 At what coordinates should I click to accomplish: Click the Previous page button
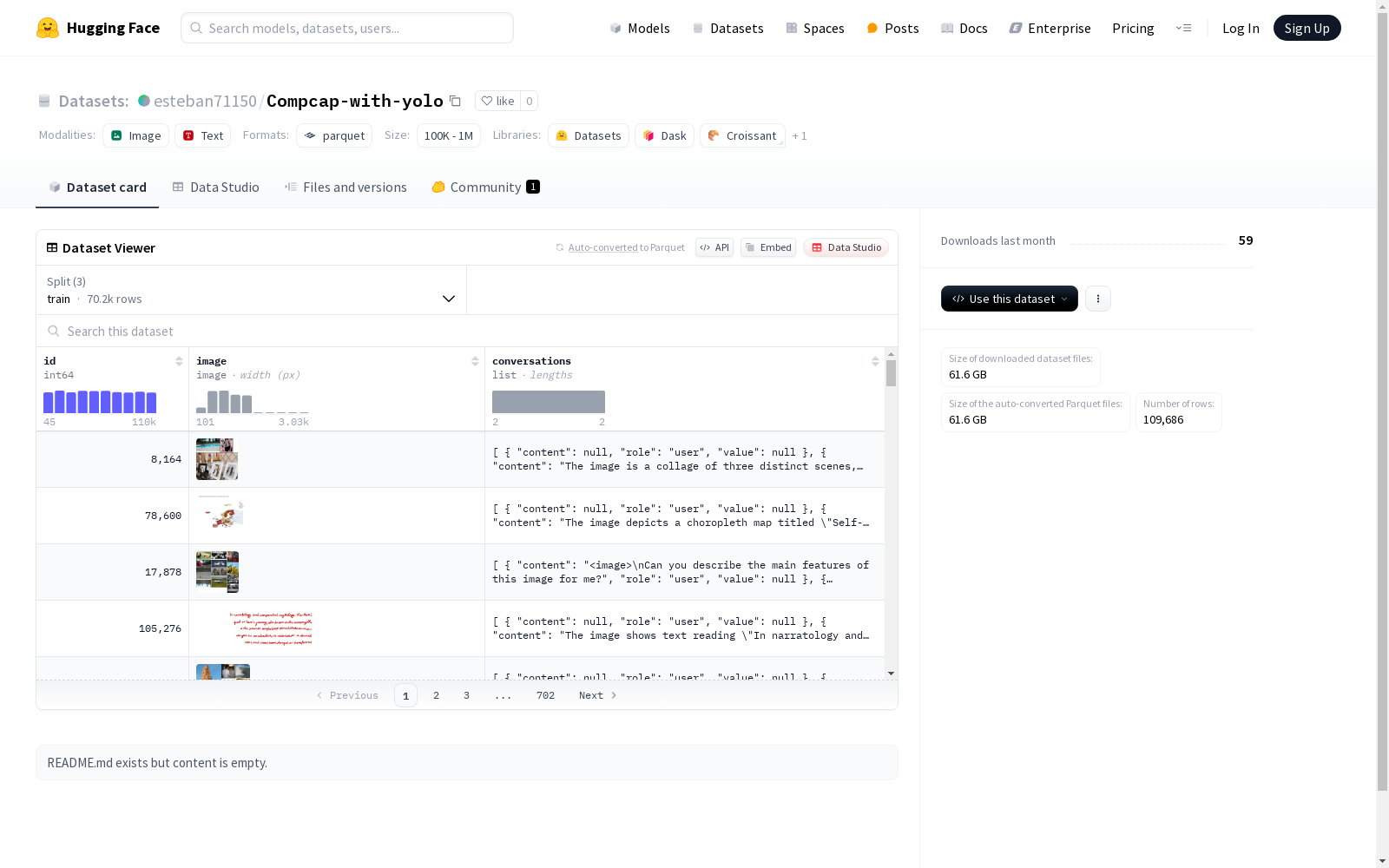coord(347,695)
